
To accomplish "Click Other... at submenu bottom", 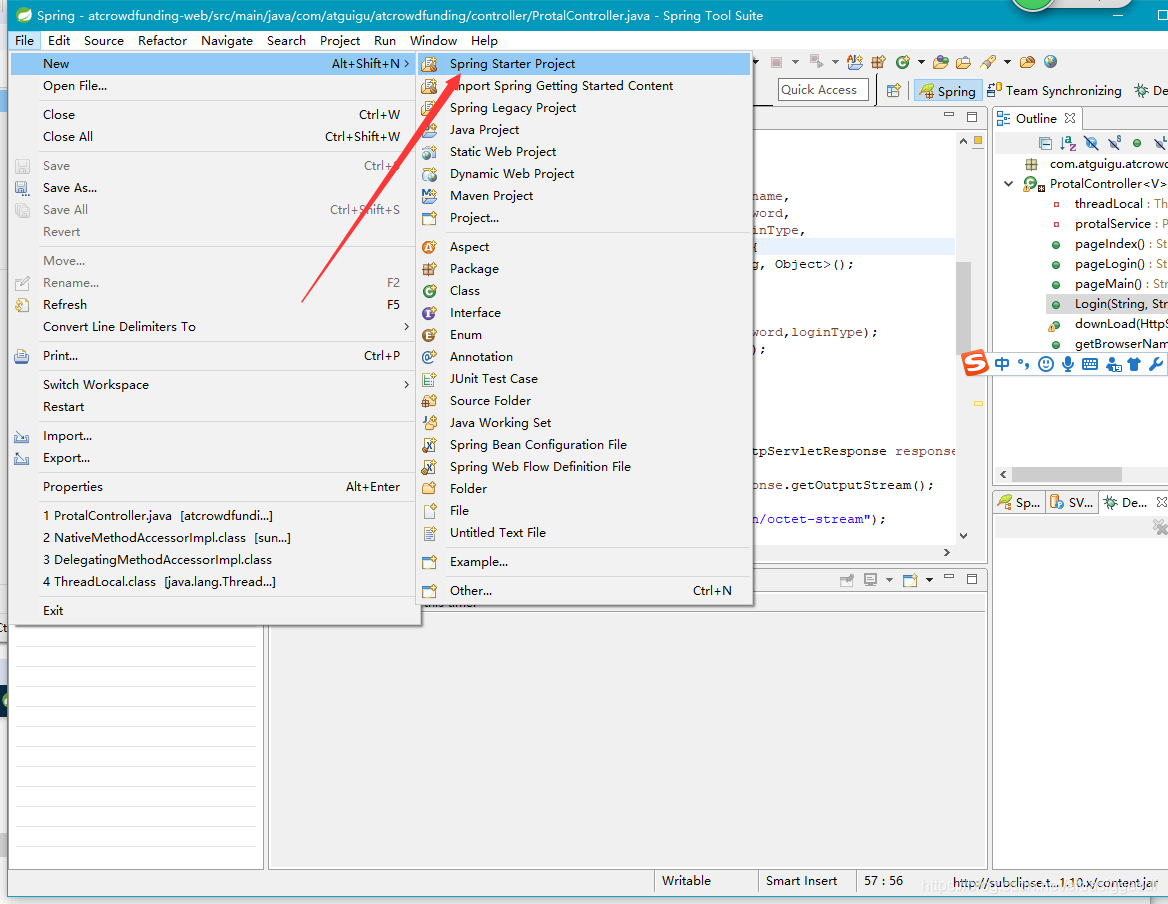I will pyautogui.click(x=583, y=591).
